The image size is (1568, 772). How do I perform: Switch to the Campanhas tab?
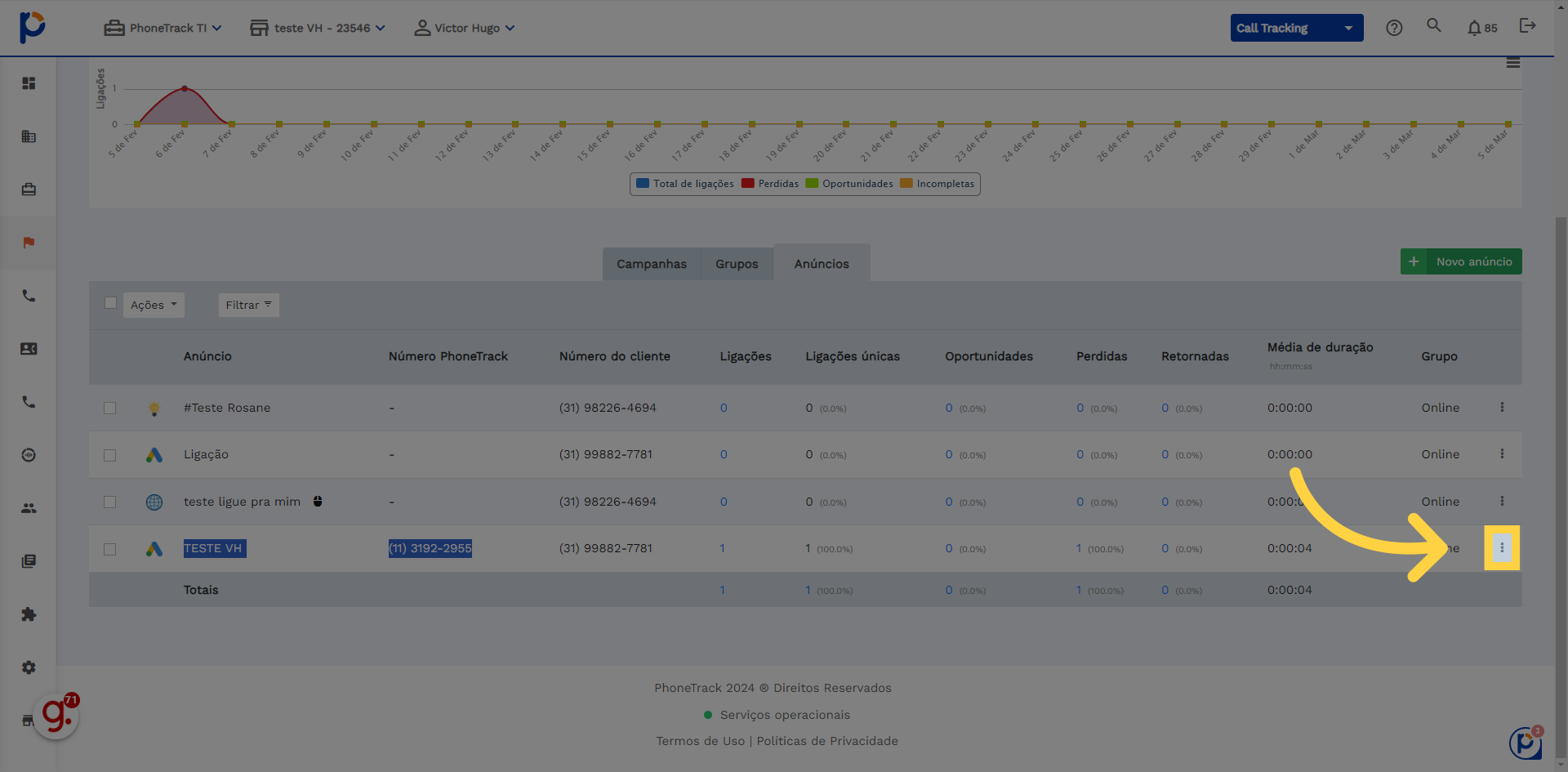pos(652,264)
